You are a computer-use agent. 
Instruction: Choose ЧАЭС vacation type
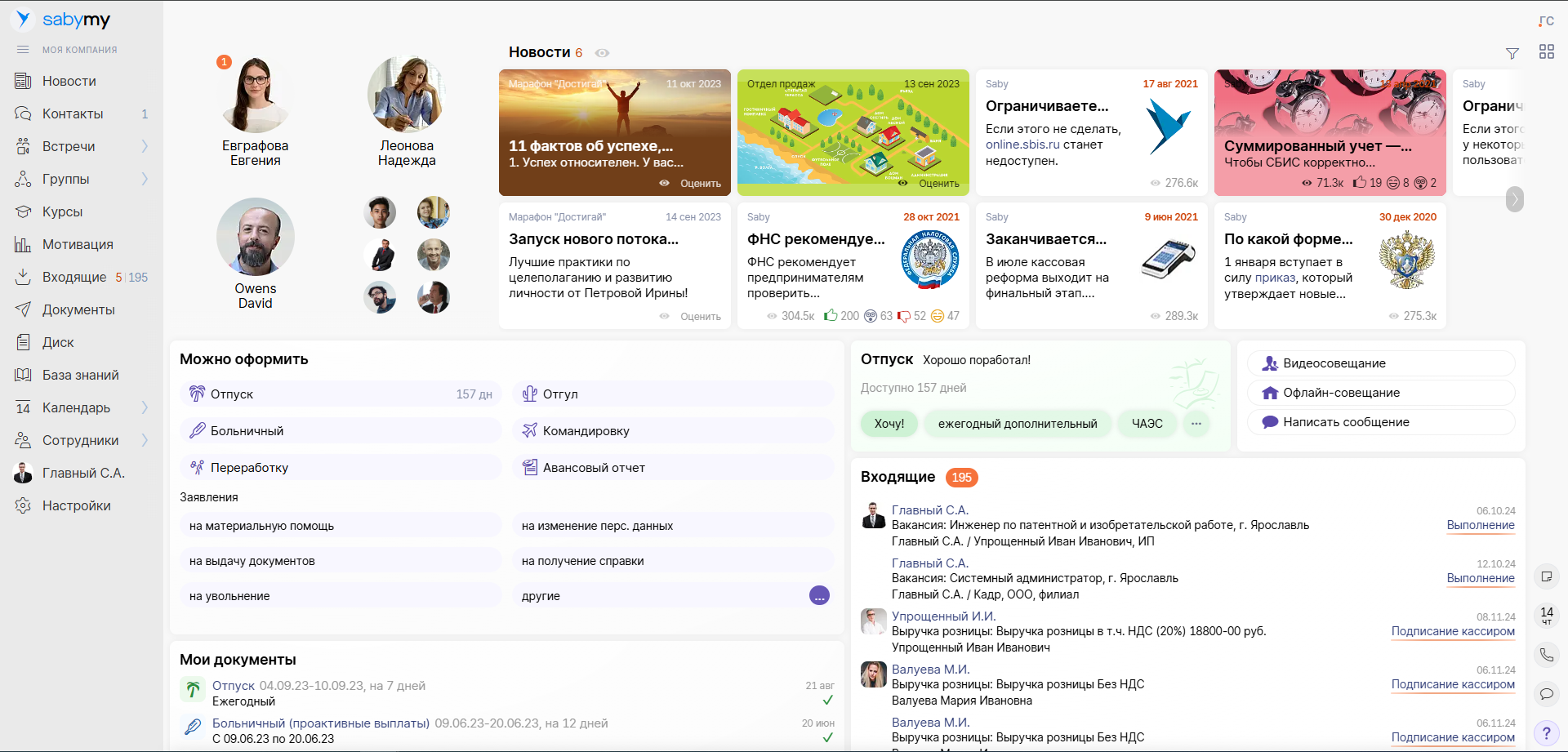(1147, 423)
